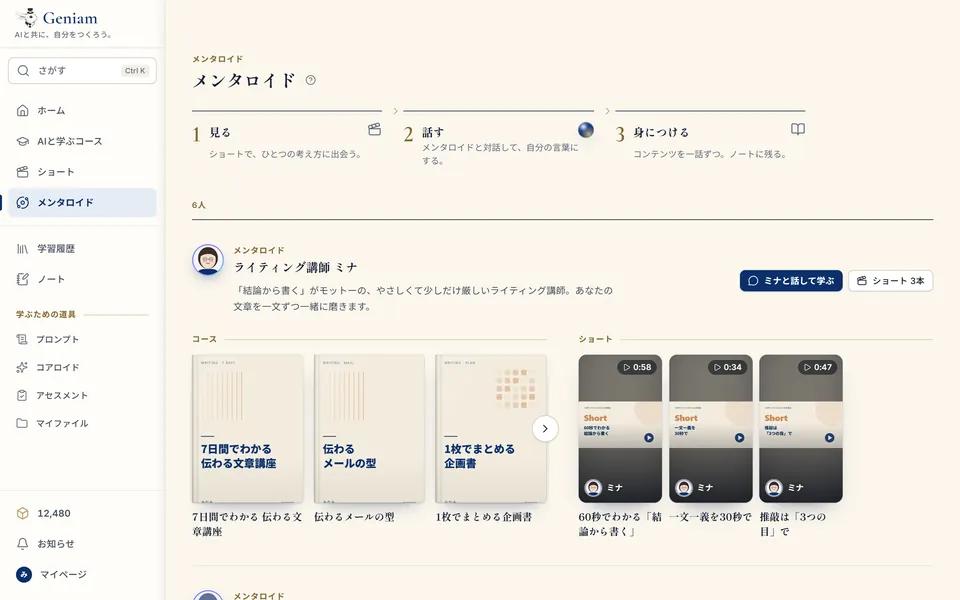Go to ショート in the sidebar
This screenshot has height=600, width=960.
[82, 171]
